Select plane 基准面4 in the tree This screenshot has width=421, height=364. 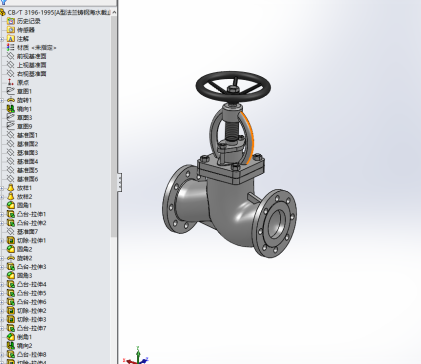click(x=27, y=161)
